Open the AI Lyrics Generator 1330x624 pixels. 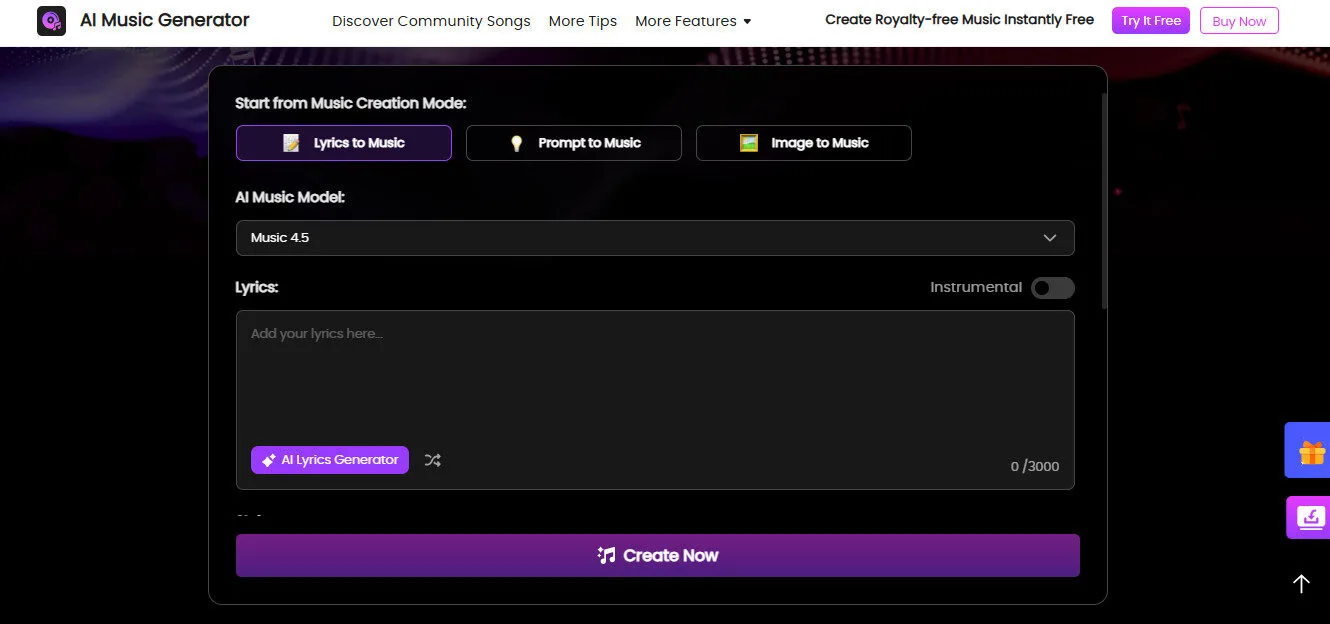[x=330, y=460]
